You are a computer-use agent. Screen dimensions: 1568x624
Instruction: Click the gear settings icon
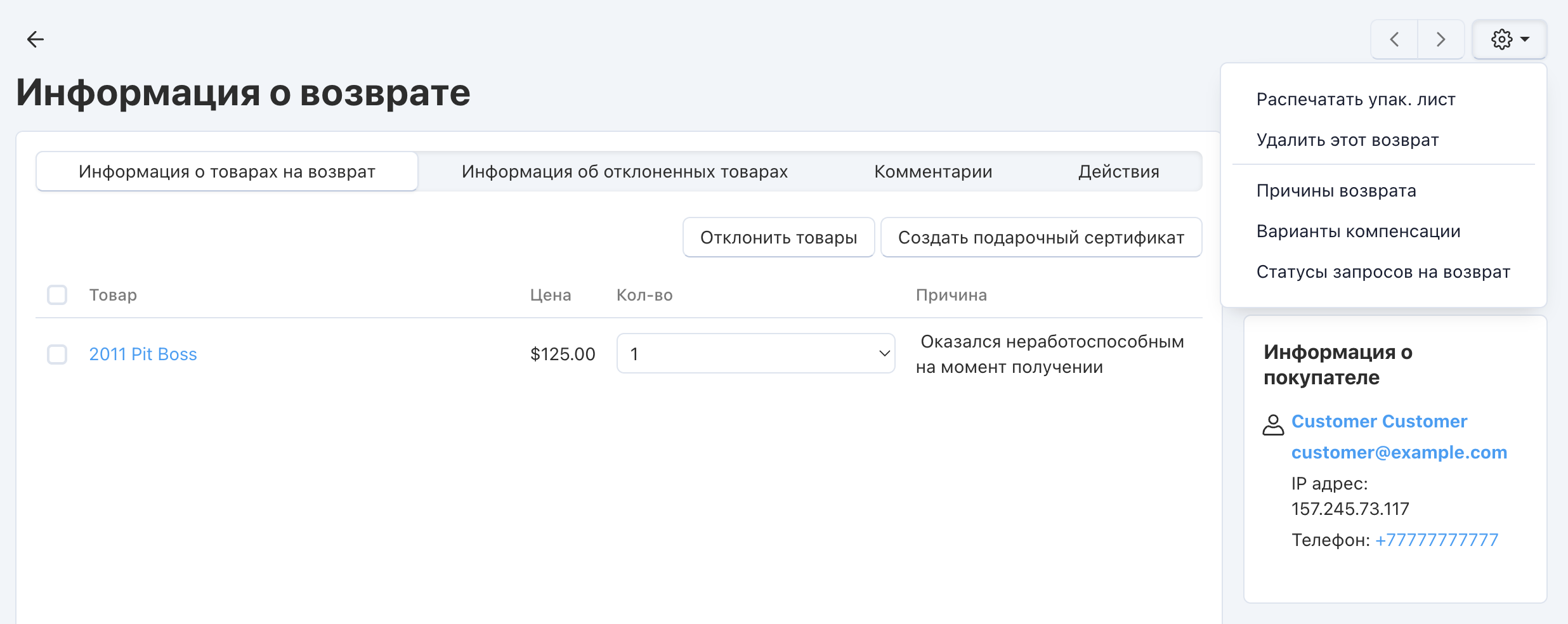tap(1501, 39)
